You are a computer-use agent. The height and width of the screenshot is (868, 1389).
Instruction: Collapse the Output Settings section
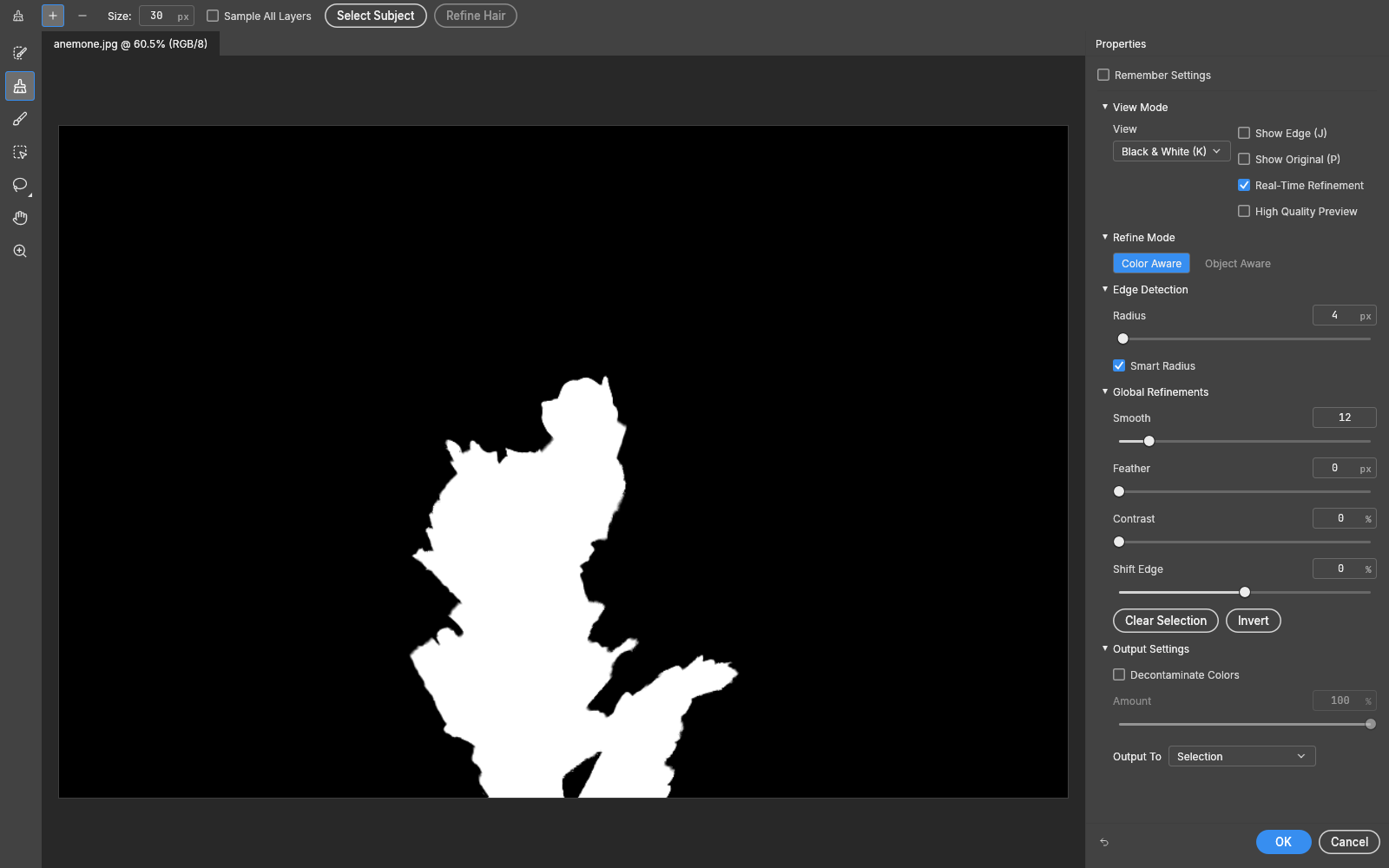1105,648
